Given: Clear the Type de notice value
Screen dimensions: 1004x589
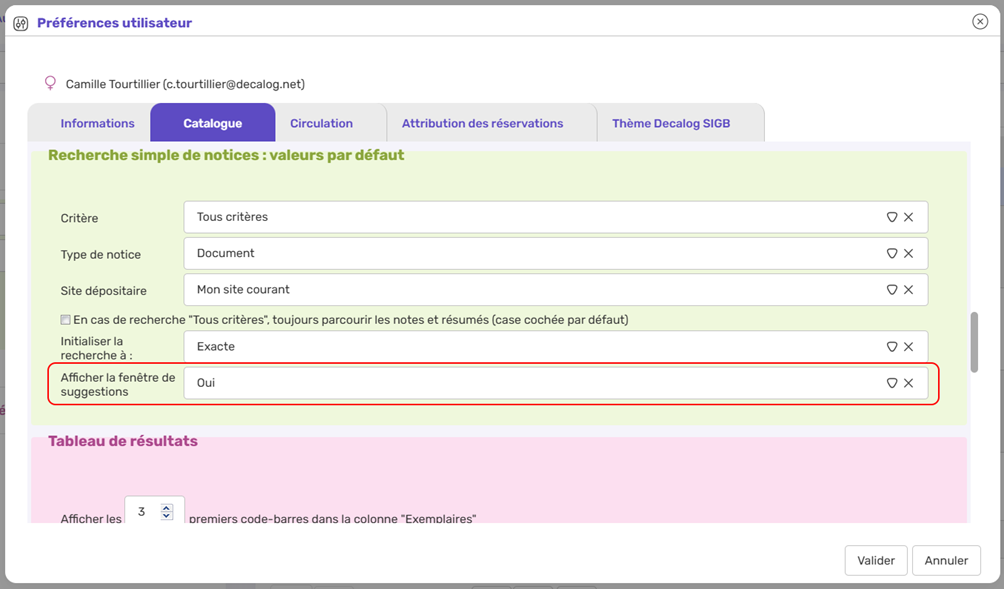Looking at the screenshot, I should click(908, 254).
